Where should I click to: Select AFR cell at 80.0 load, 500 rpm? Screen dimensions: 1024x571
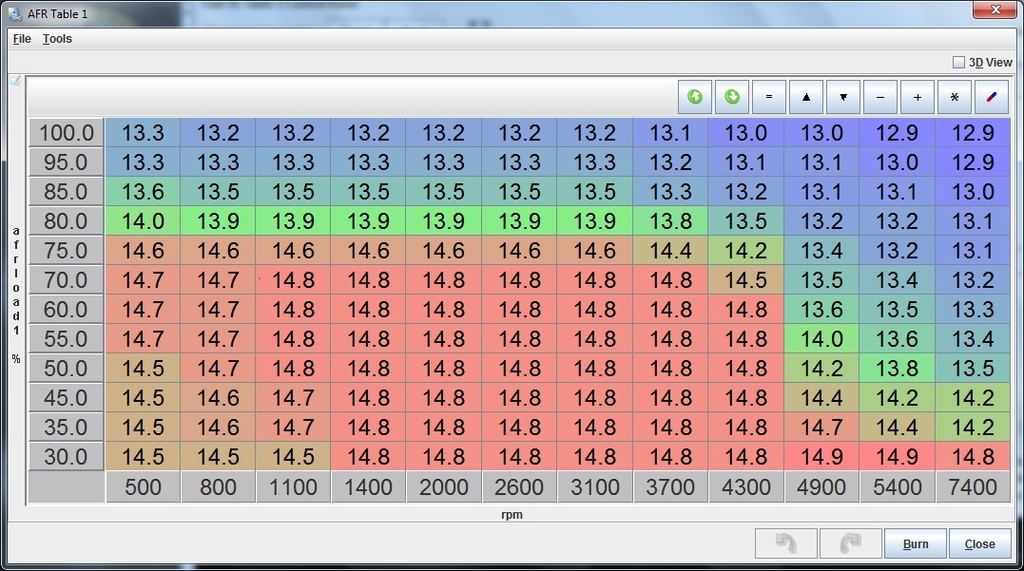coord(142,221)
